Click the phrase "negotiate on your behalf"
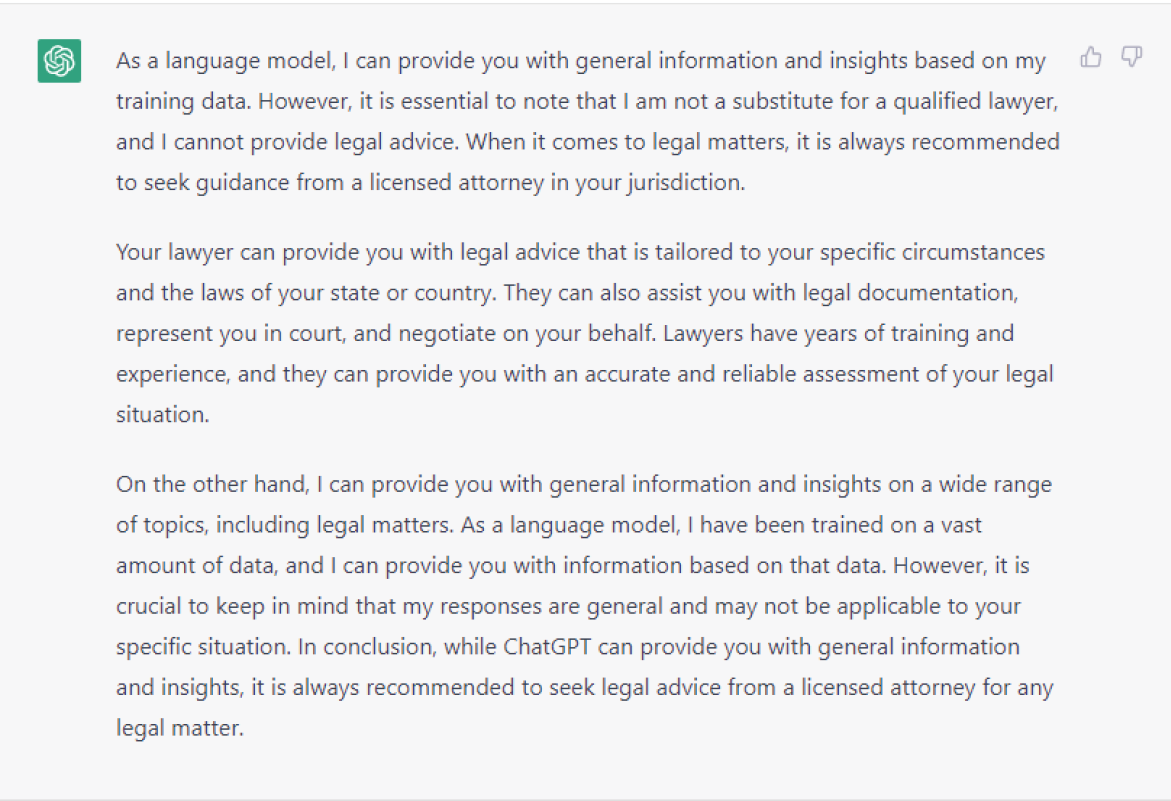Viewport: 1171px width, 801px height. pos(527,333)
